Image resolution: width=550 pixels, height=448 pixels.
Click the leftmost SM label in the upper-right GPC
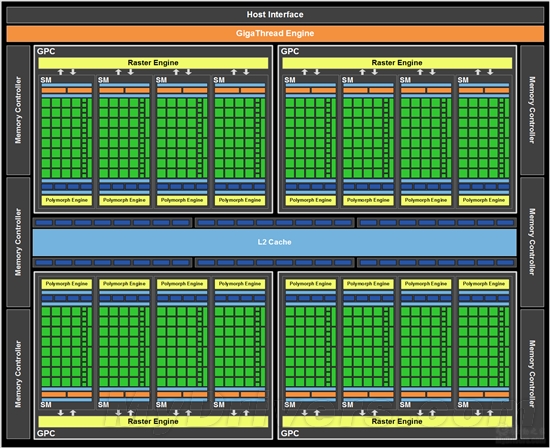pos(290,80)
